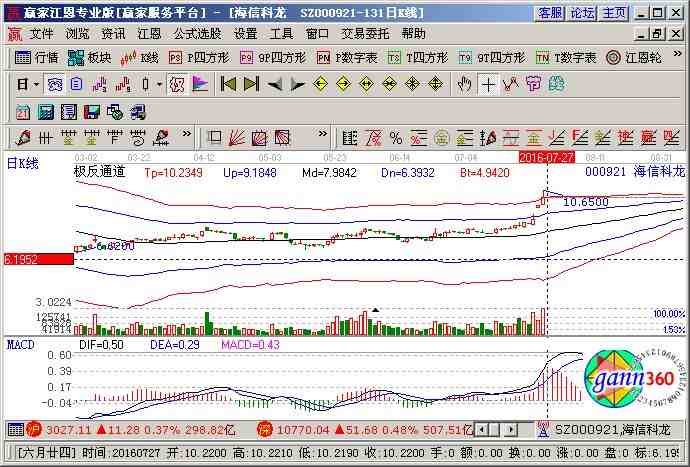Click status bar scrollbar right arrow
The height and width of the screenshot is (467, 690).
(511, 429)
